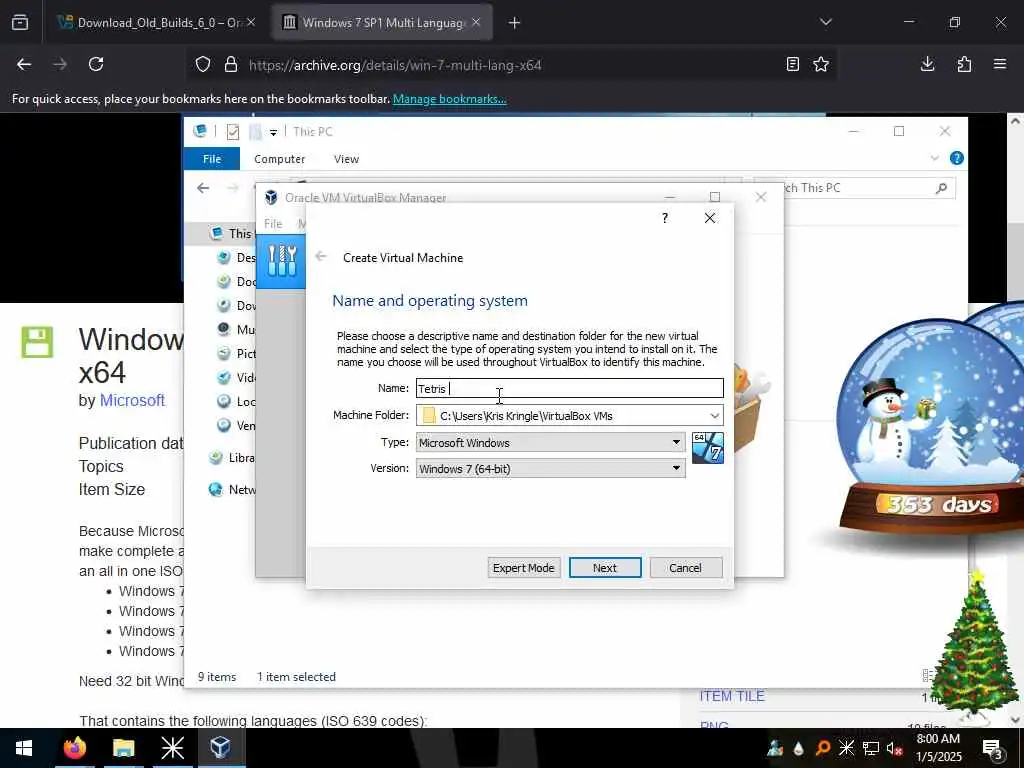The height and width of the screenshot is (768, 1024).
Task: Open the notification center
Action: pyautogui.click(x=993, y=748)
